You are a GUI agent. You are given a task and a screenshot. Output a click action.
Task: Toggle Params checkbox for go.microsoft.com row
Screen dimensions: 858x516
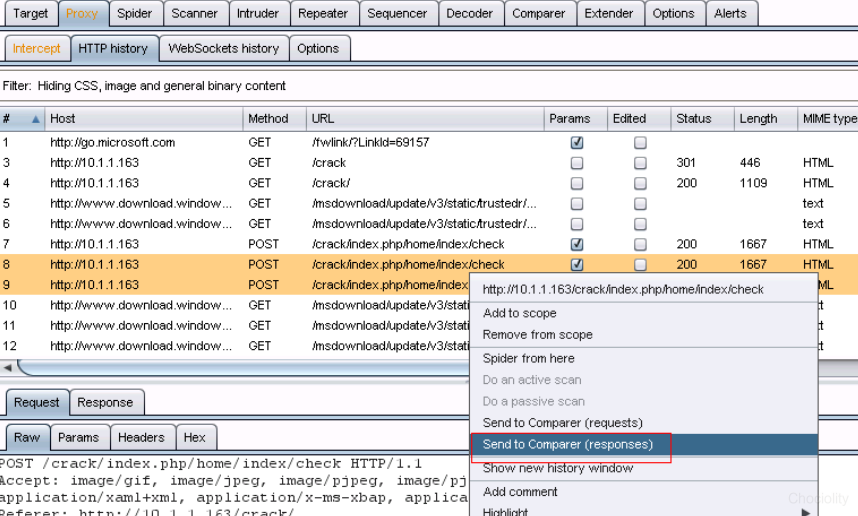[x=577, y=143]
